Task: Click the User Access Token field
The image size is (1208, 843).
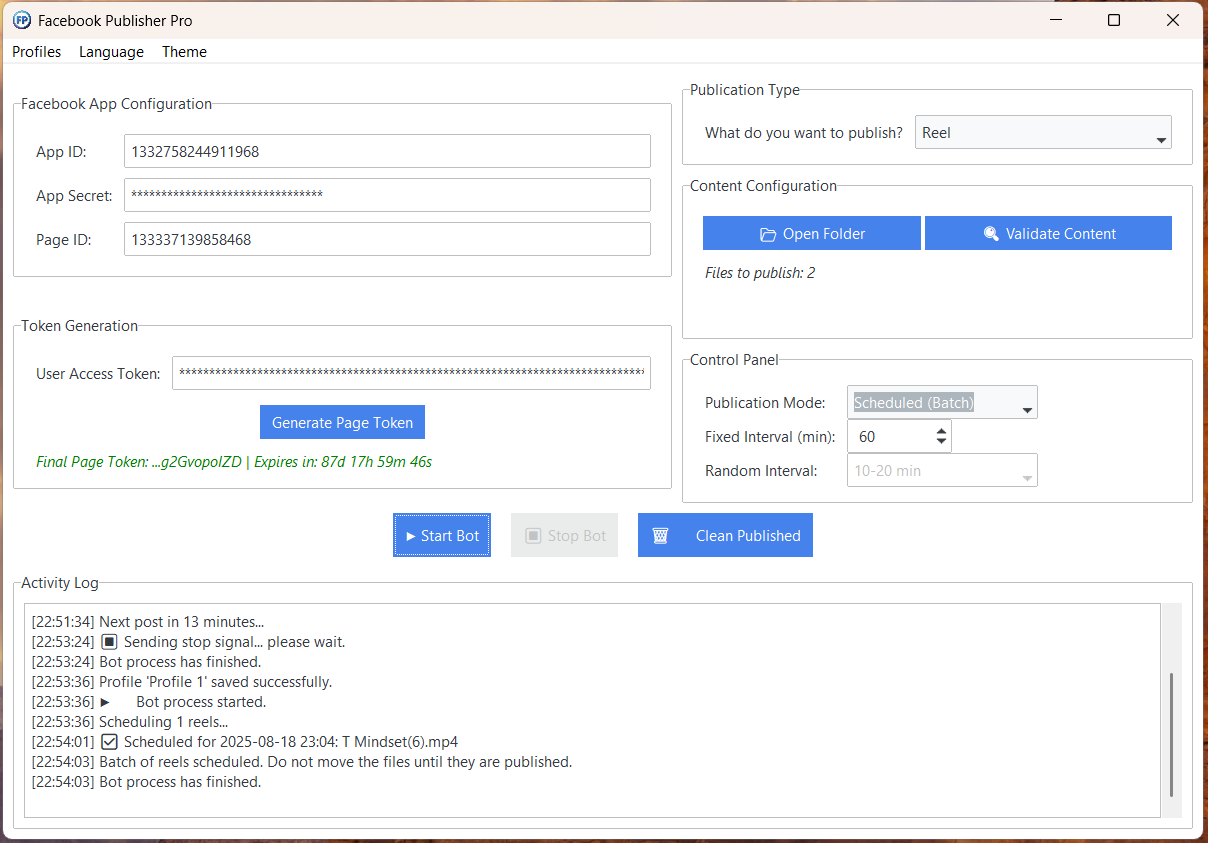Action: click(411, 373)
